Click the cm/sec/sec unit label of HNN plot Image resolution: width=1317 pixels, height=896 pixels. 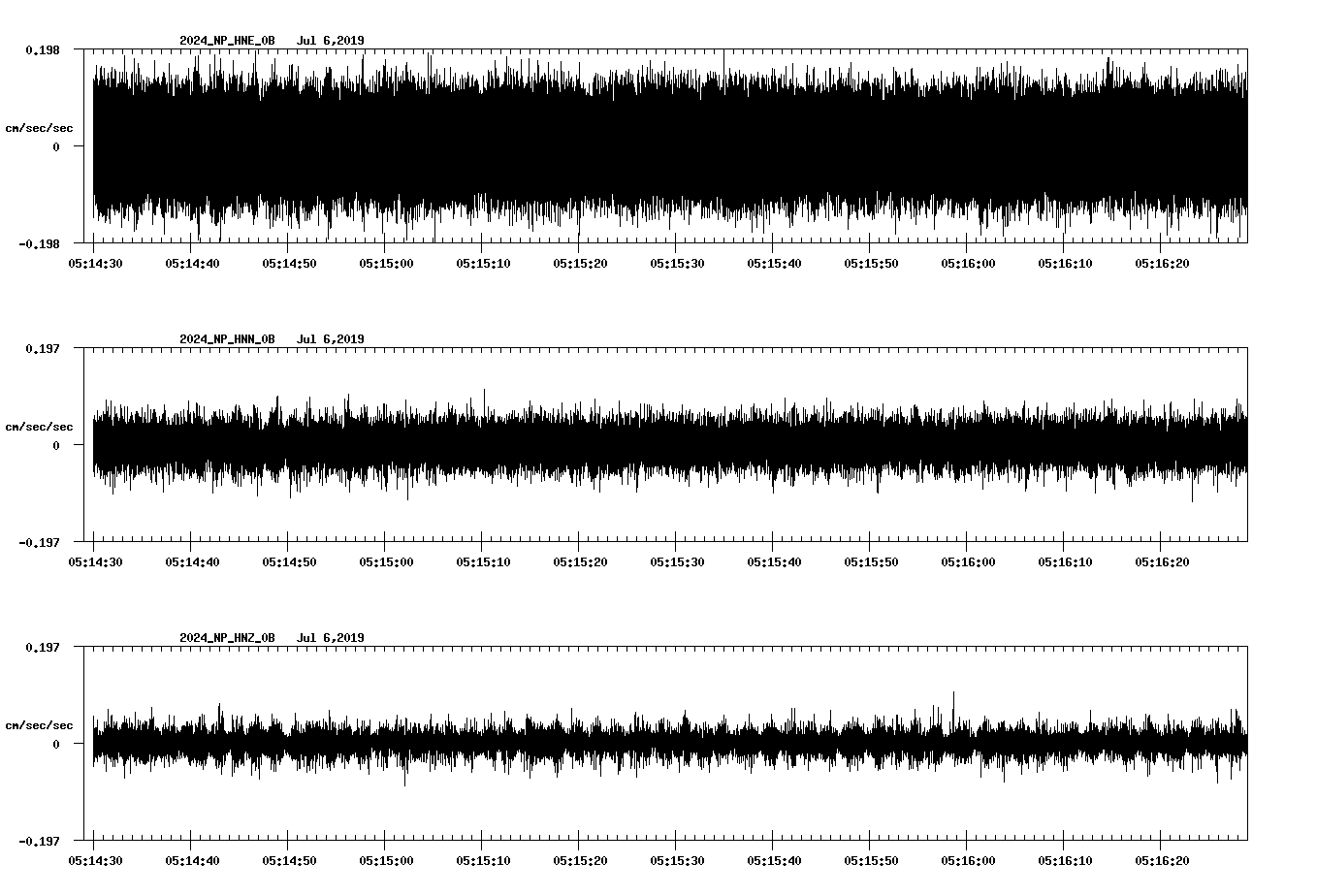[x=39, y=427]
